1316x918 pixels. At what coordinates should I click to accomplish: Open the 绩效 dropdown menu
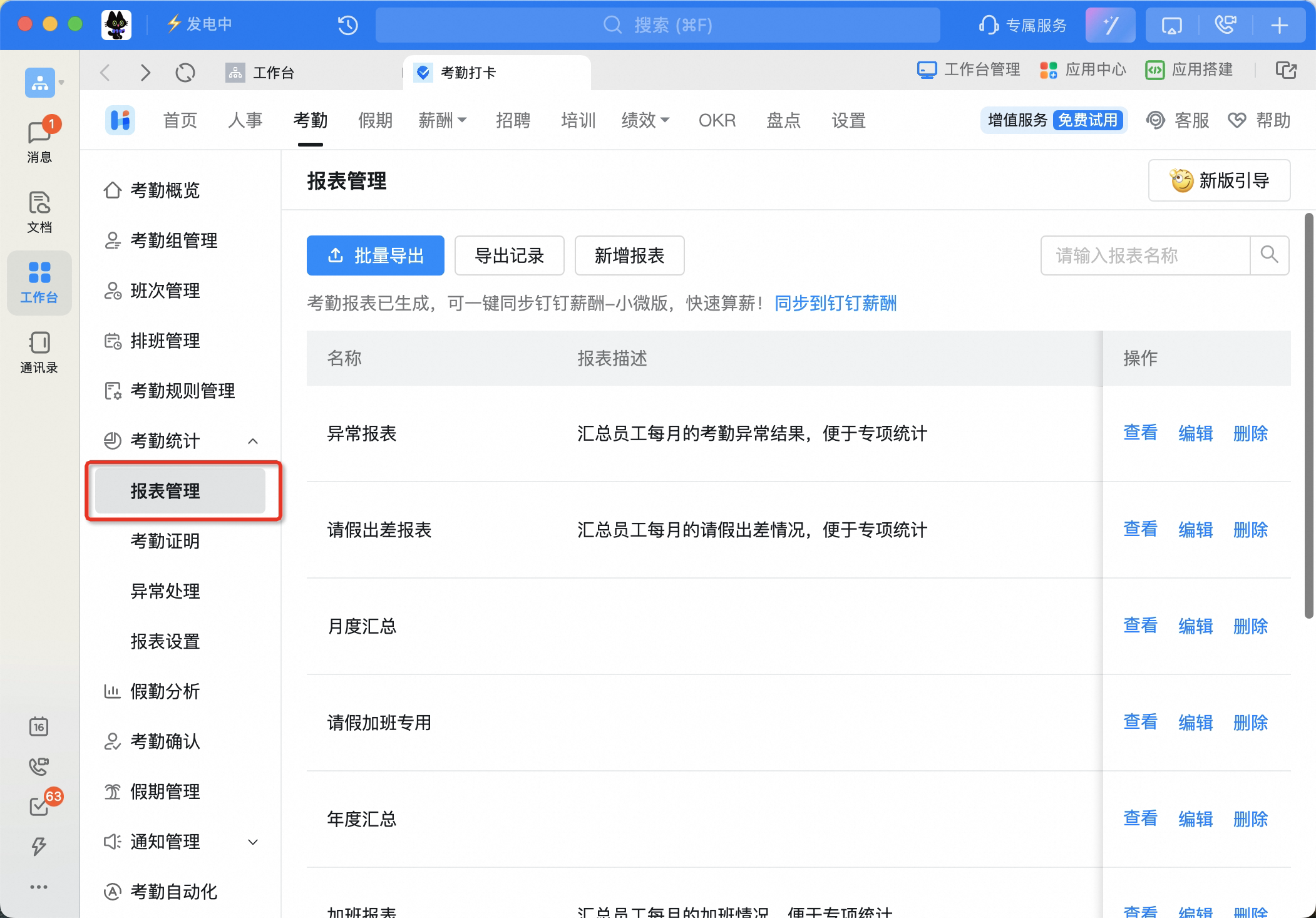click(x=645, y=120)
